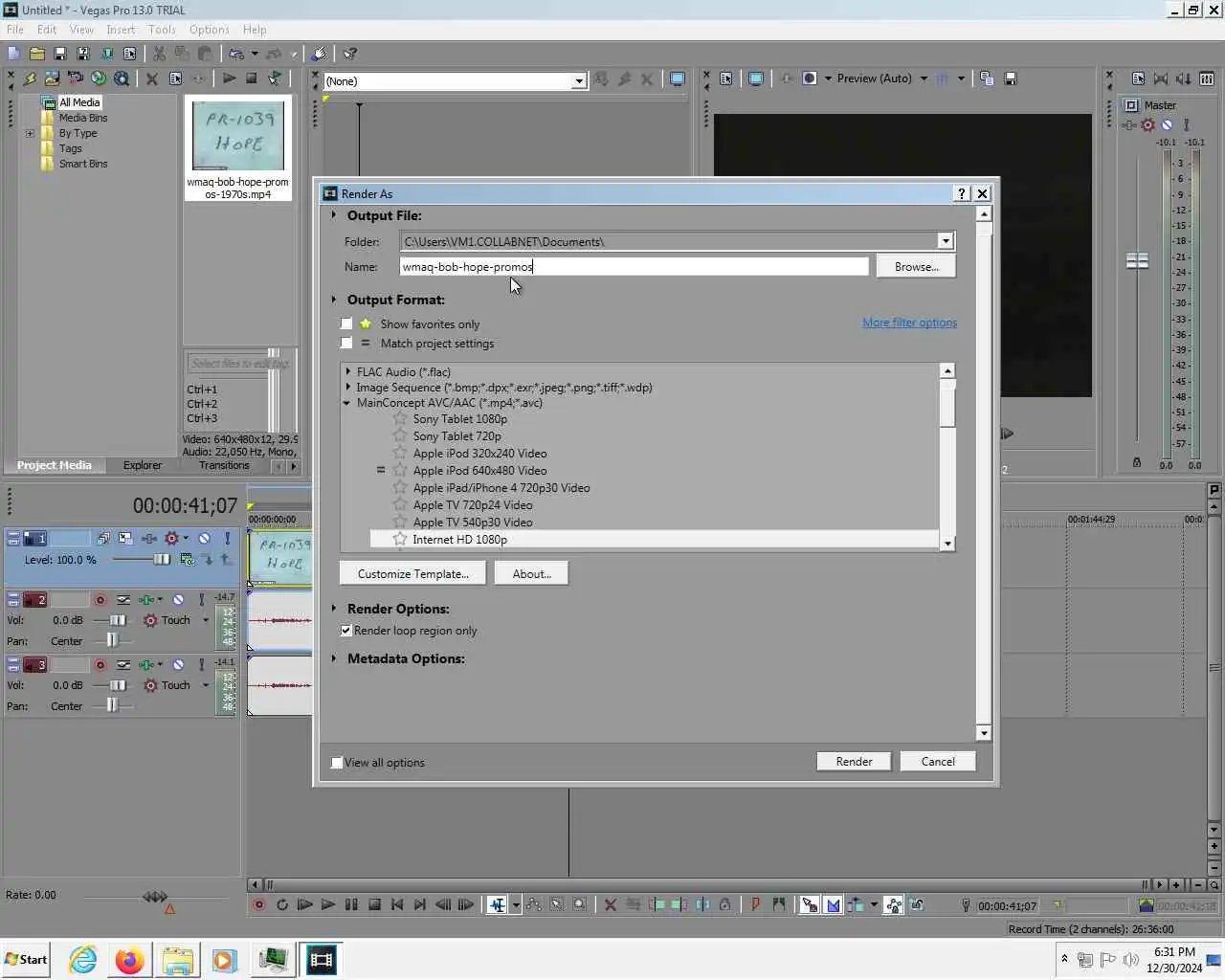This screenshot has width=1225, height=980.
Task: Click Customize Template... button
Action: [412, 574]
